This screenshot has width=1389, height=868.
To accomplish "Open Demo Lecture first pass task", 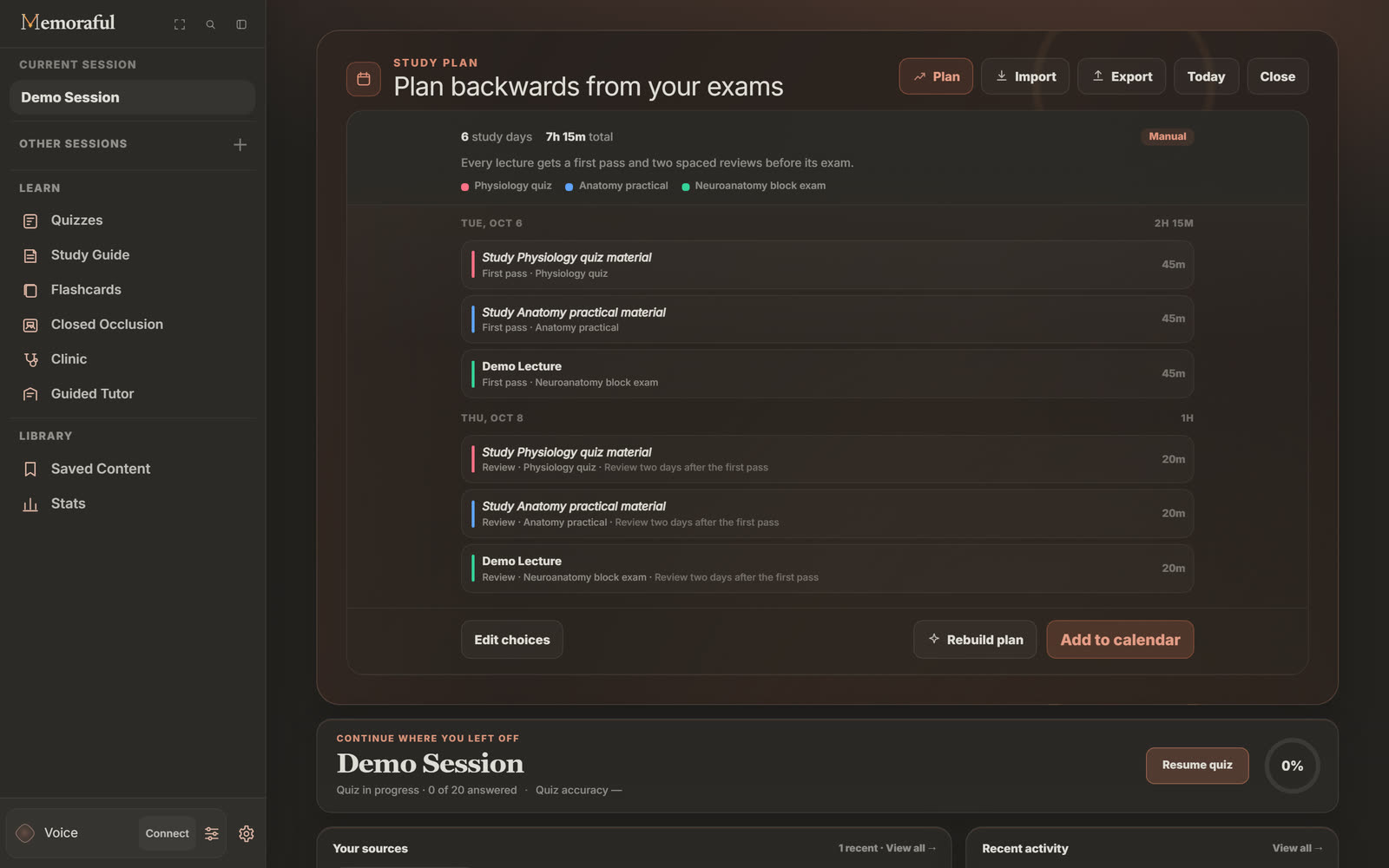I will pos(827,374).
